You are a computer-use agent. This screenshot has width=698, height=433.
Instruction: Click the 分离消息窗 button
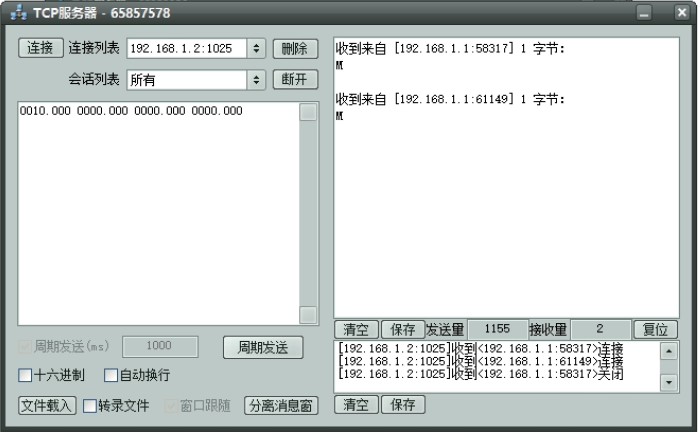(281, 405)
